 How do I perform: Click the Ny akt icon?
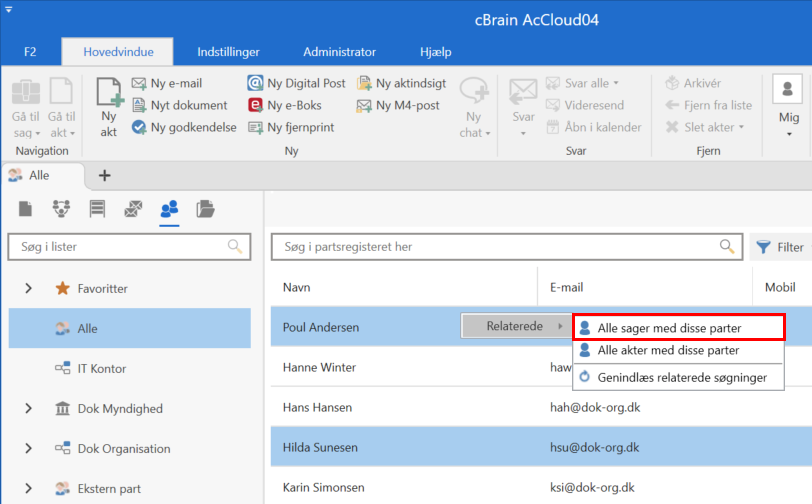[108, 104]
